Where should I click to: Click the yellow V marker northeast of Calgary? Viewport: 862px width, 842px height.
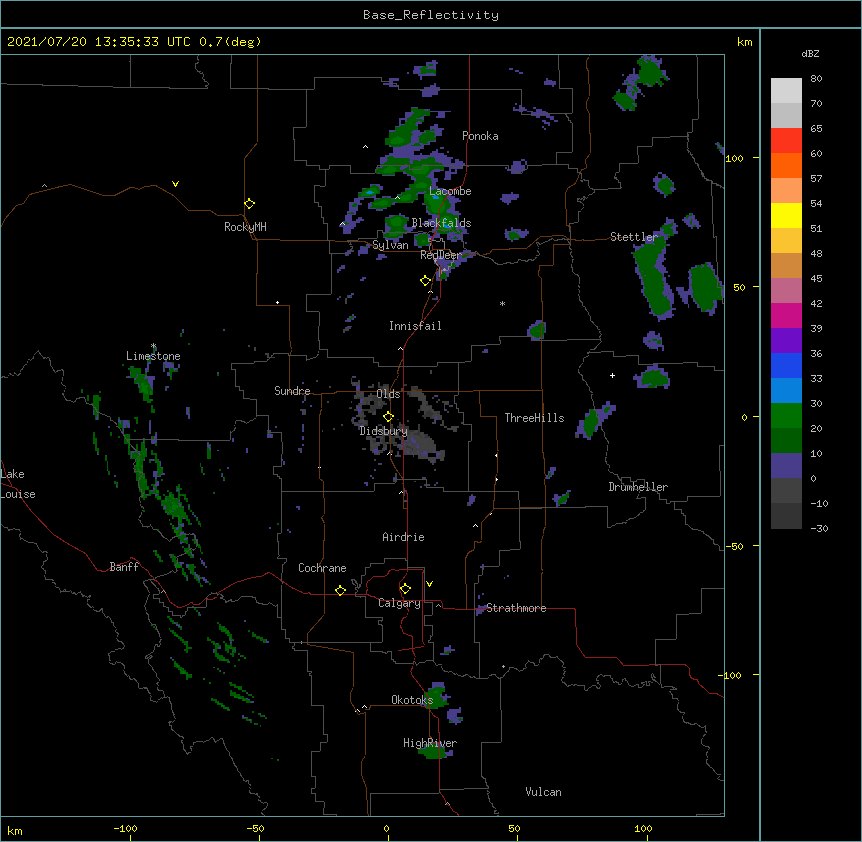point(429,584)
